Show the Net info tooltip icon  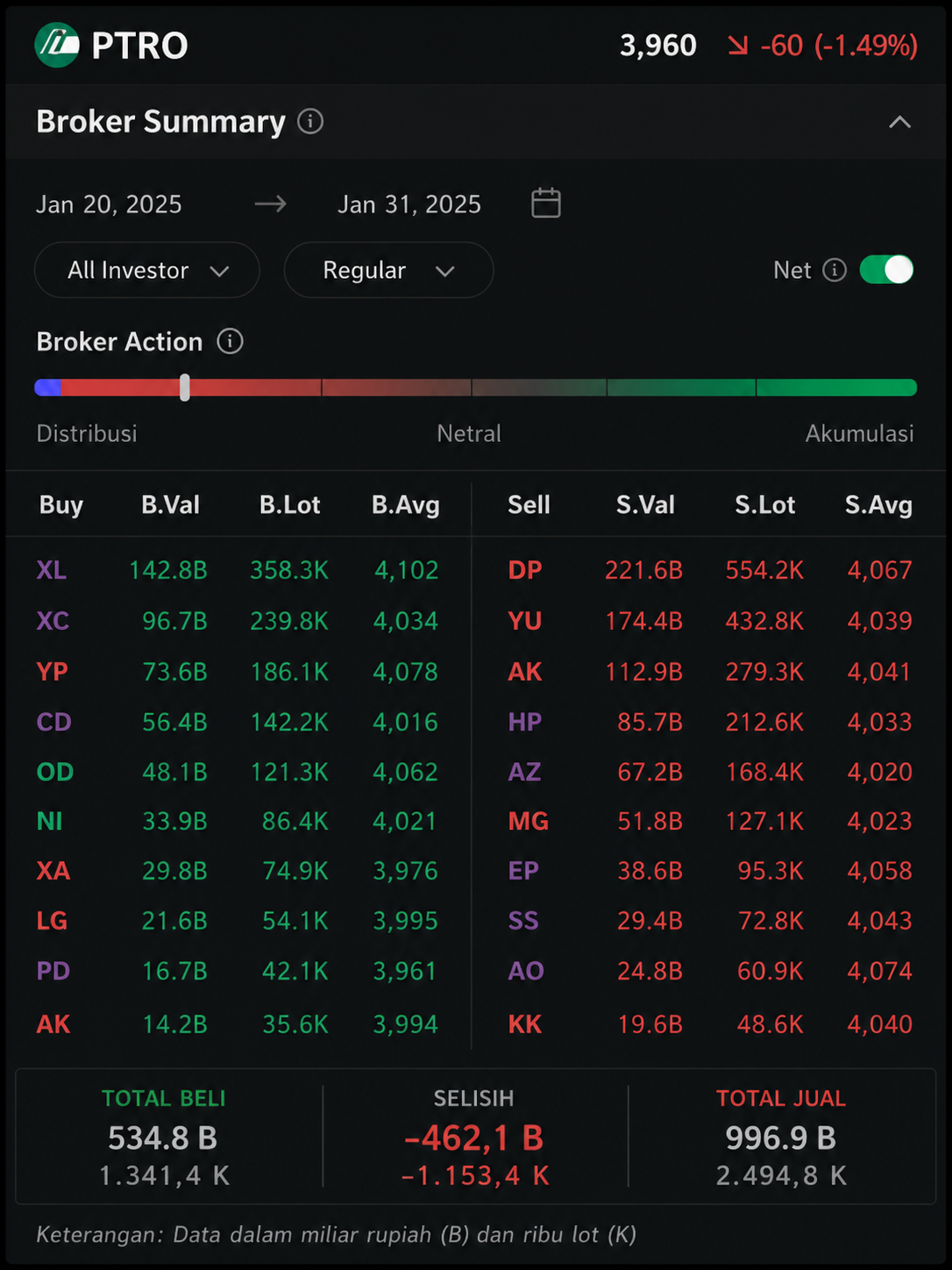[835, 270]
